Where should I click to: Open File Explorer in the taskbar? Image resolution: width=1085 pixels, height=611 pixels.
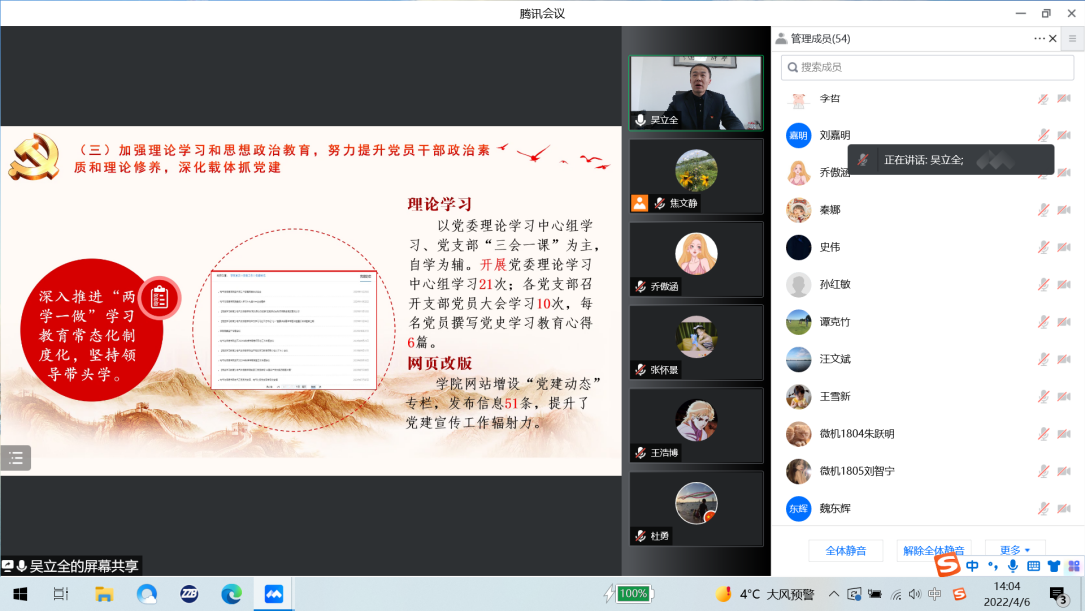104,593
